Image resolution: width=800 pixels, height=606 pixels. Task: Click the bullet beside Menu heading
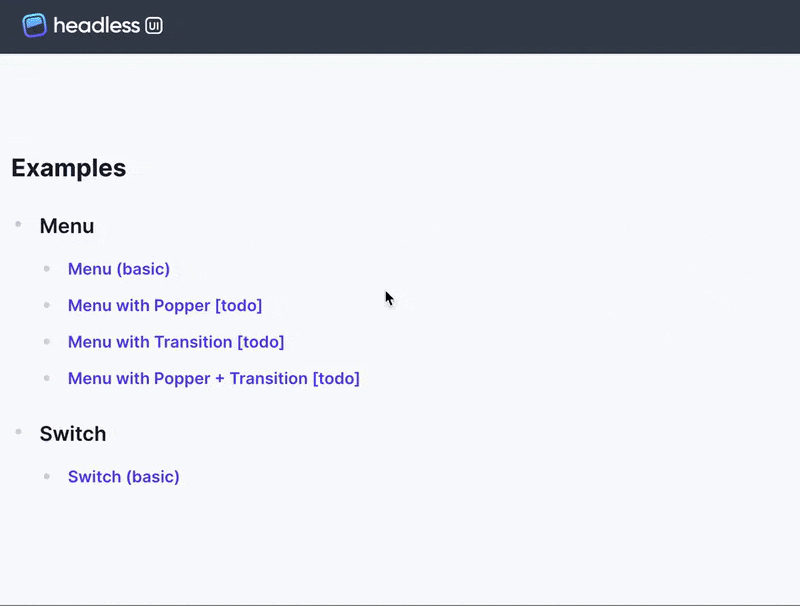tap(18, 224)
